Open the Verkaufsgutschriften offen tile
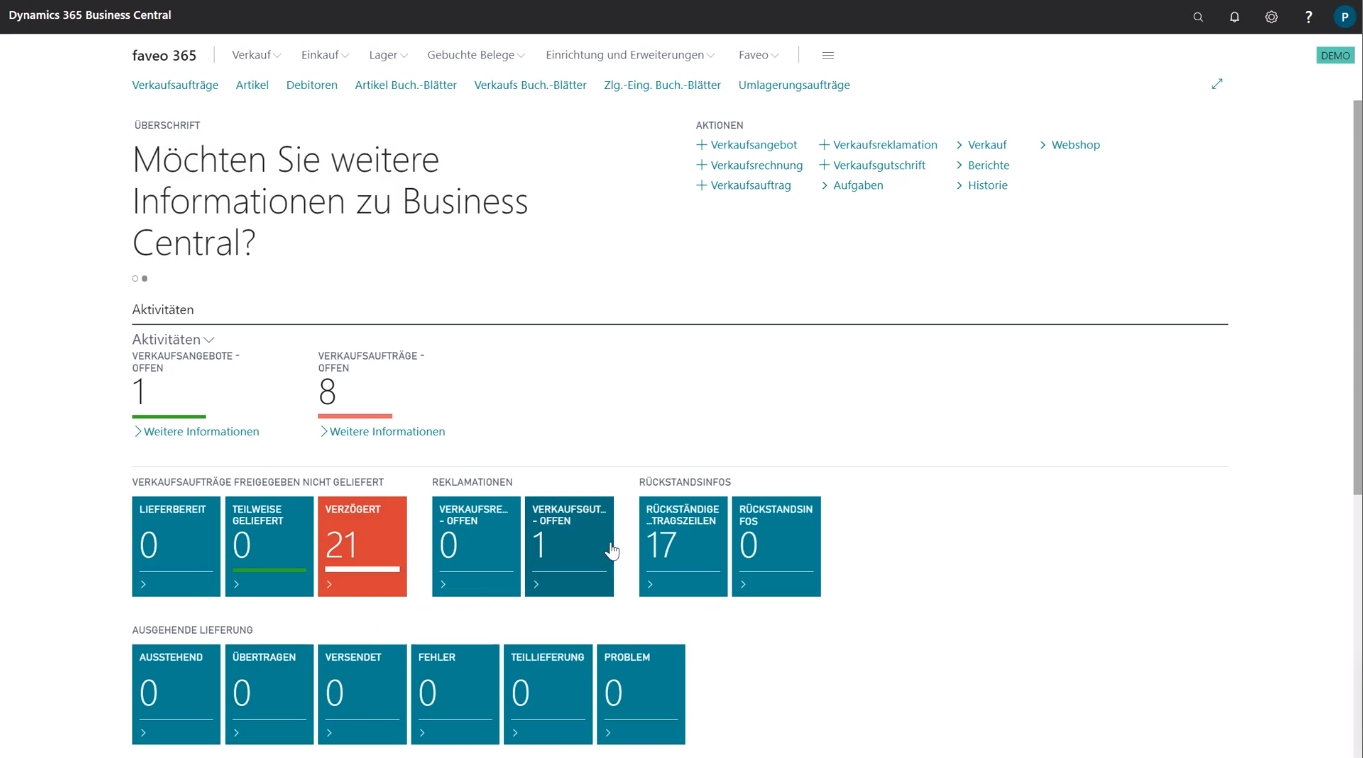 coord(569,547)
